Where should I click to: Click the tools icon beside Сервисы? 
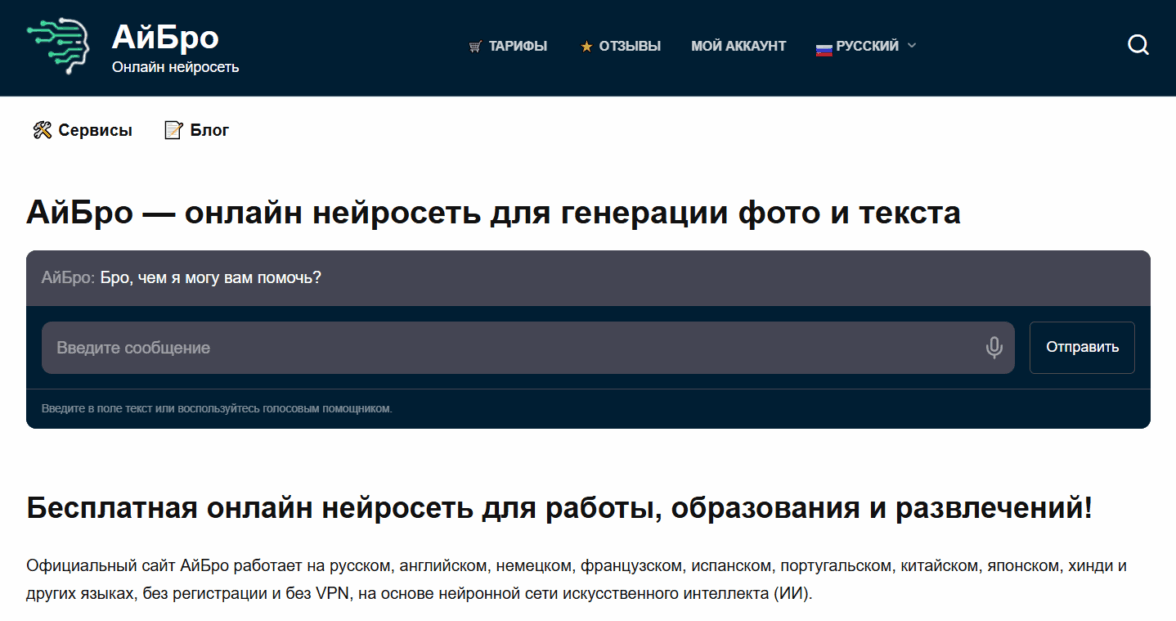(42, 130)
